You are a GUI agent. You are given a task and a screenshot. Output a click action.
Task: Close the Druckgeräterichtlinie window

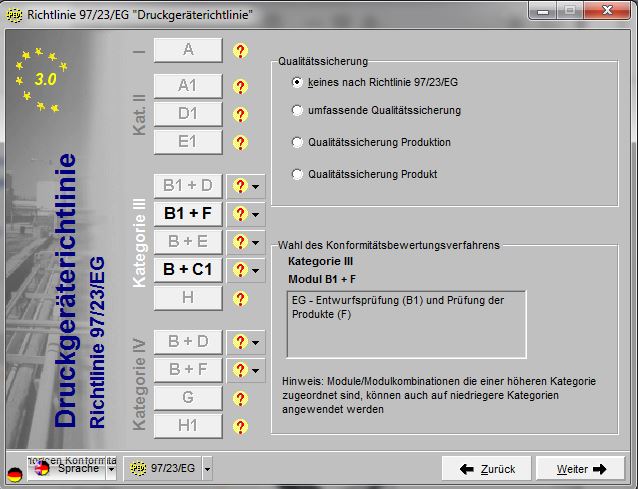coord(607,11)
